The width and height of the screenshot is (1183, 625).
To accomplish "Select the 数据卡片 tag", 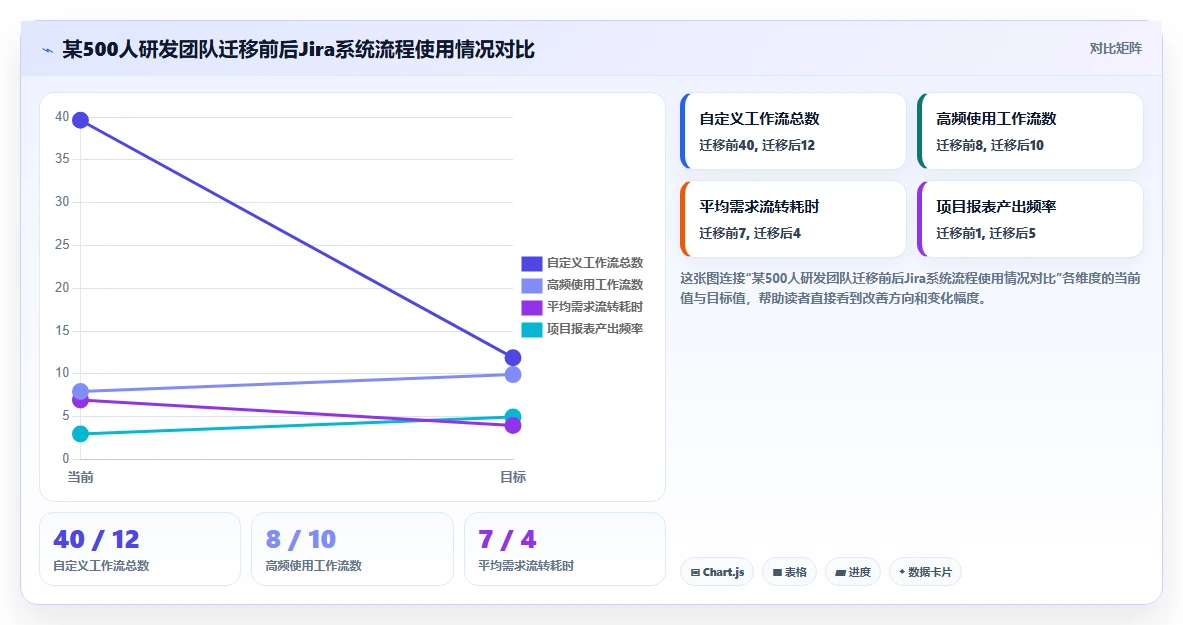I will pyautogui.click(x=925, y=572).
